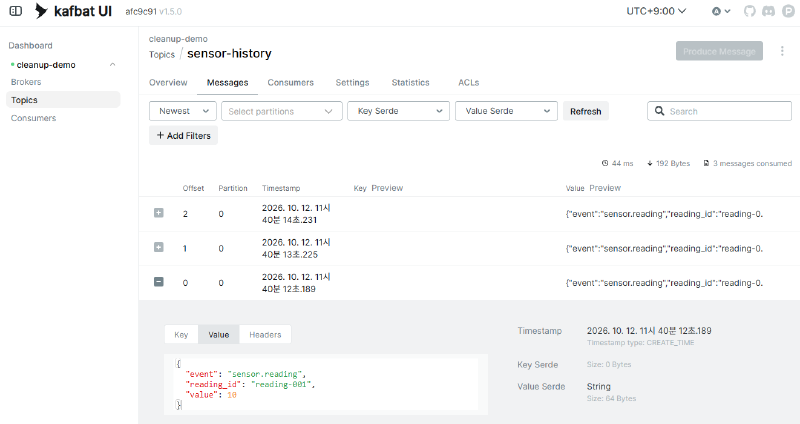Open the Settings tab
Image resolution: width=800 pixels, height=424 pixels.
click(x=352, y=82)
